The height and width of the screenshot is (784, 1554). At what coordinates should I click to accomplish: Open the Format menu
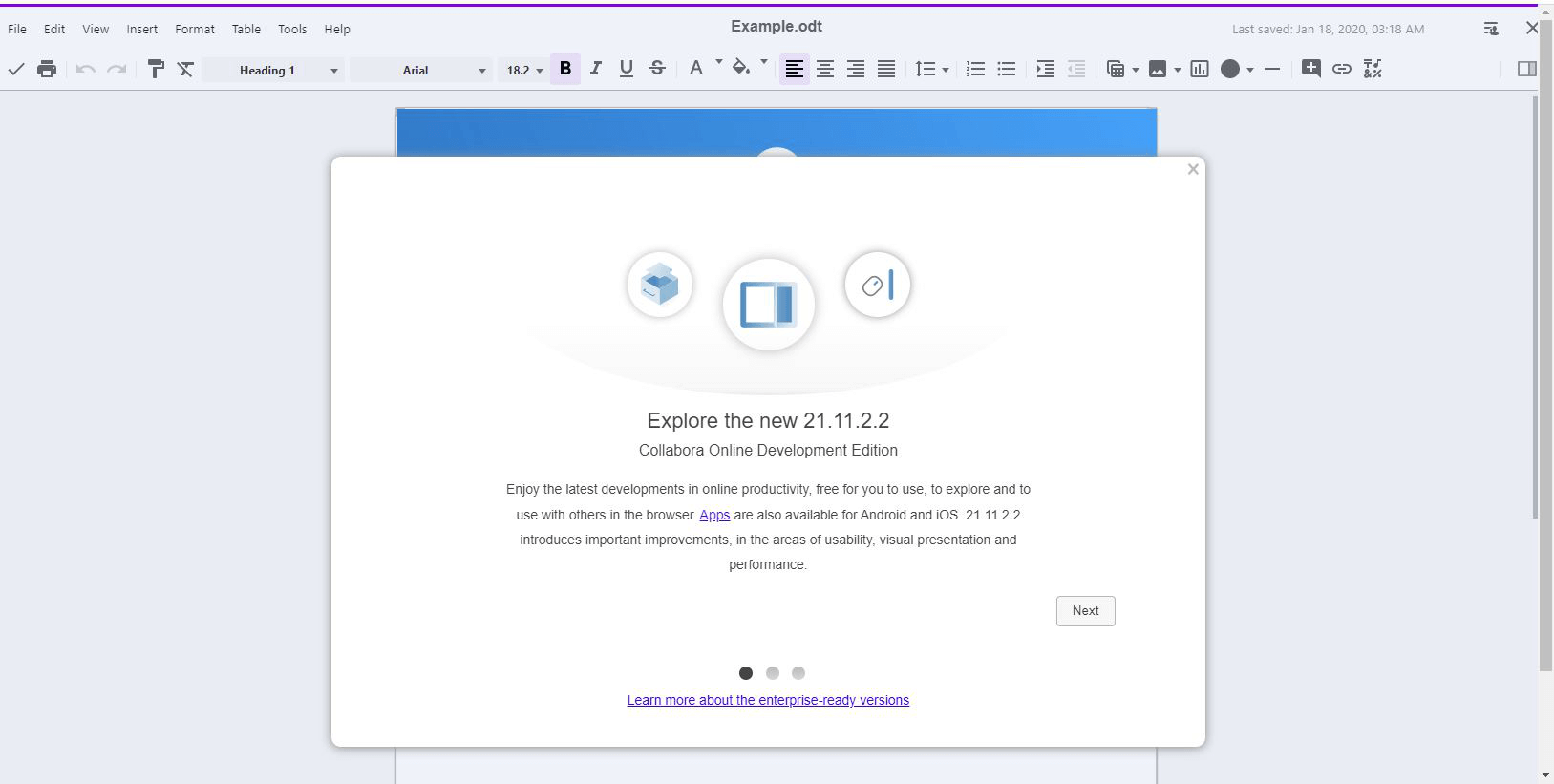[x=195, y=30]
